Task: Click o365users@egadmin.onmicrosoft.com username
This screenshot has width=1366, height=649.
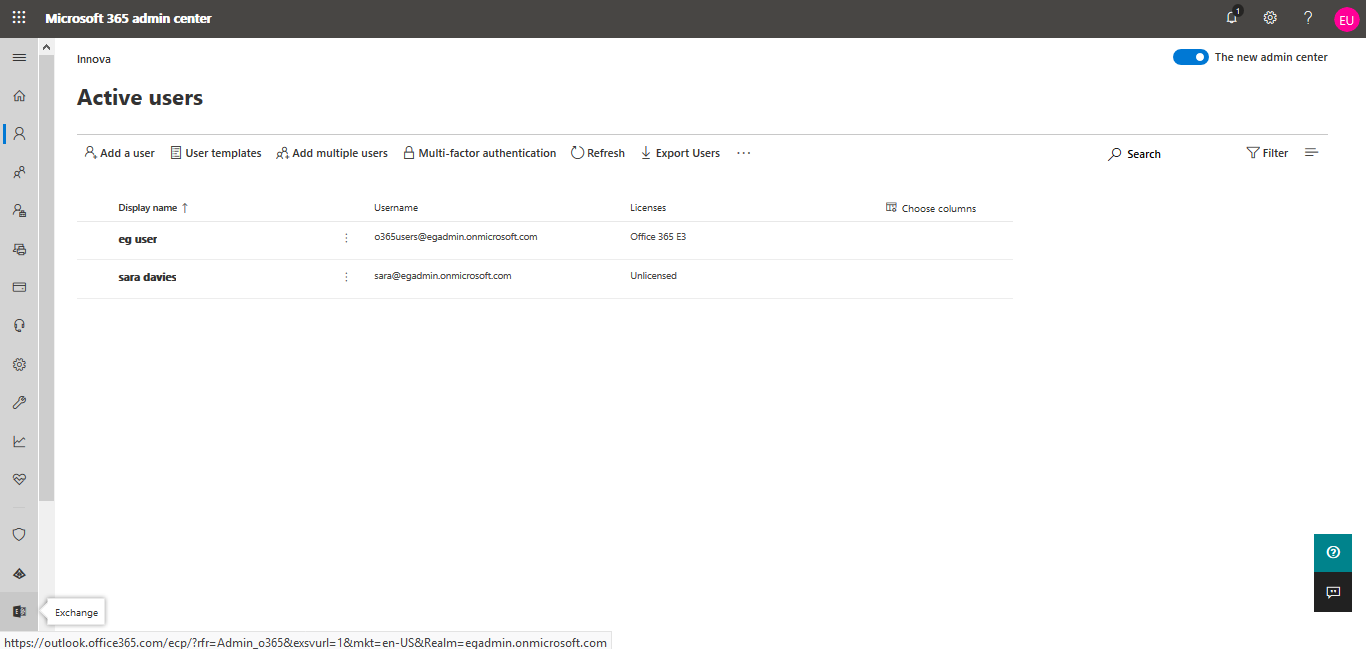Action: [456, 237]
